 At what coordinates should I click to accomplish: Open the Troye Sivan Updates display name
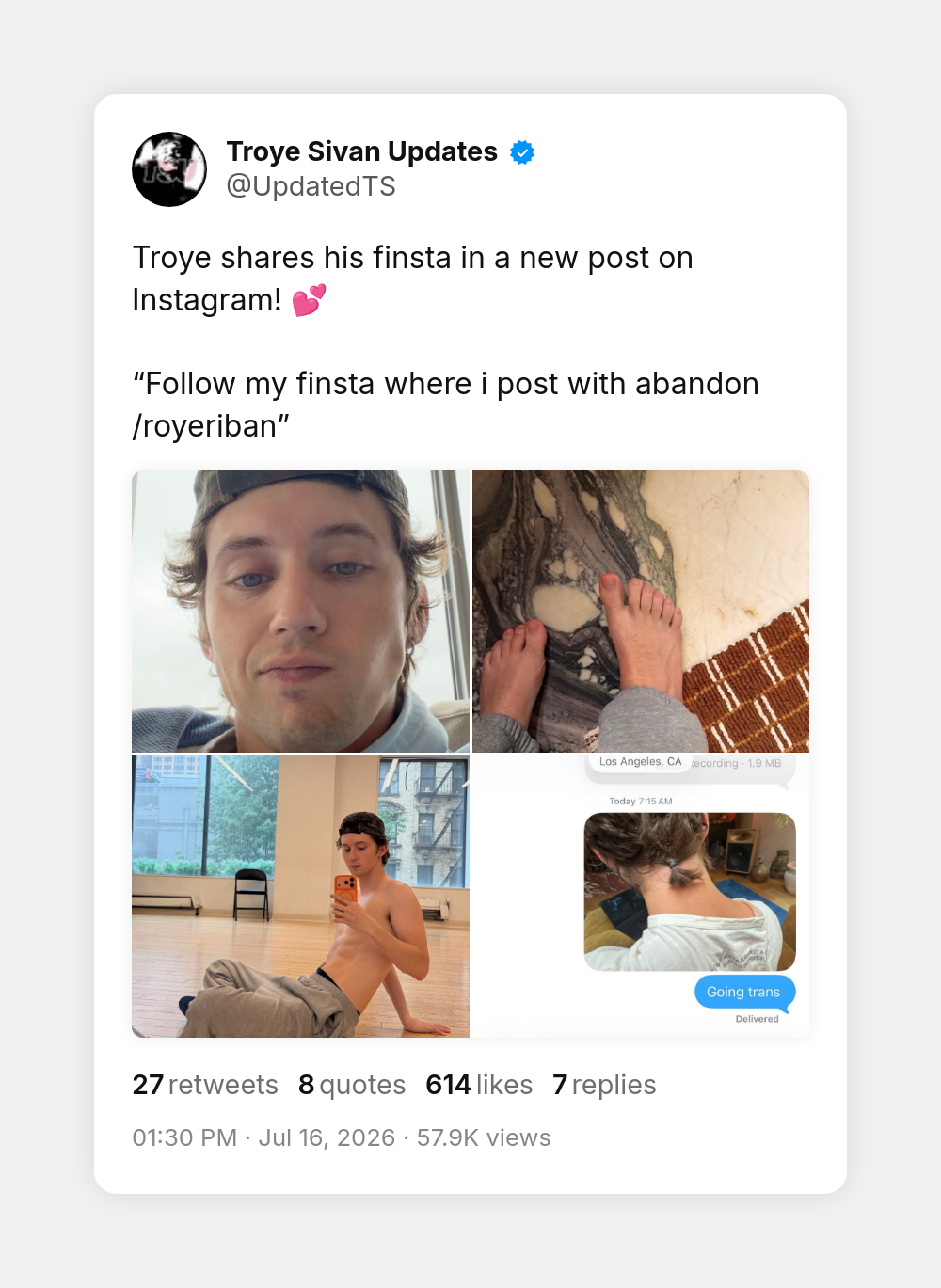tap(362, 151)
